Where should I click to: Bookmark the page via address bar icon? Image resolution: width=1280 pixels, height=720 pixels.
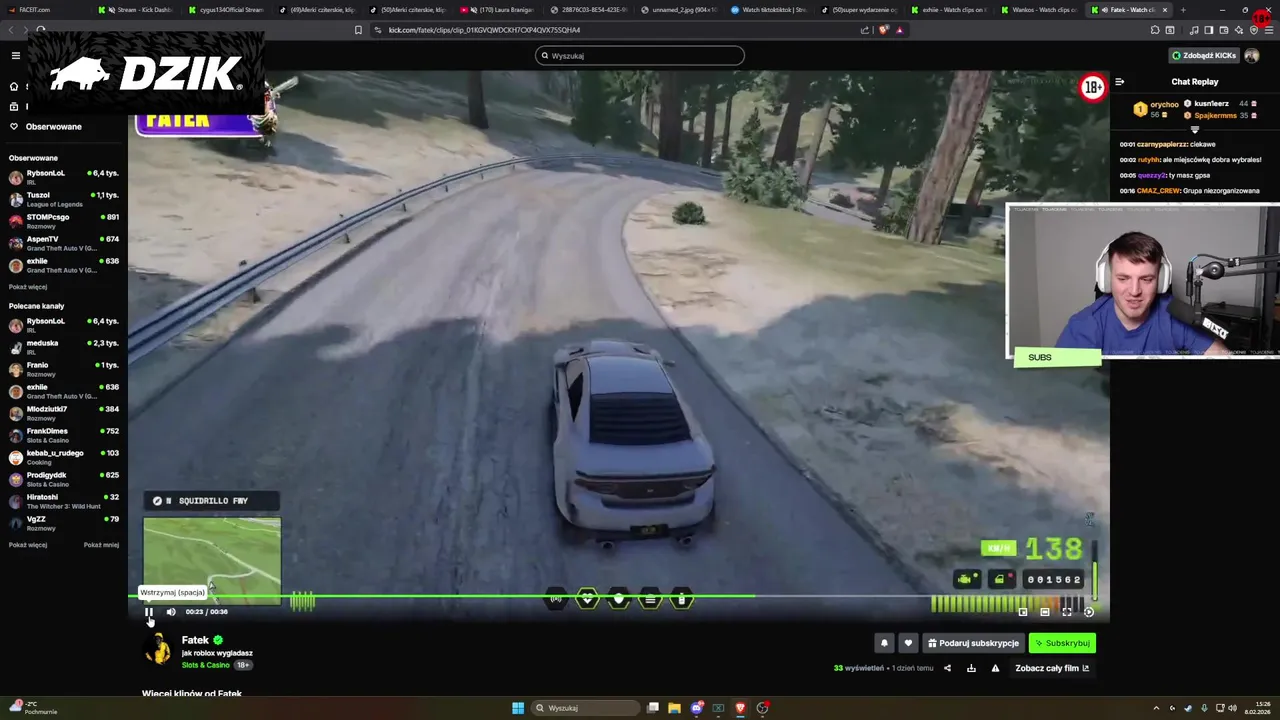pos(358,30)
